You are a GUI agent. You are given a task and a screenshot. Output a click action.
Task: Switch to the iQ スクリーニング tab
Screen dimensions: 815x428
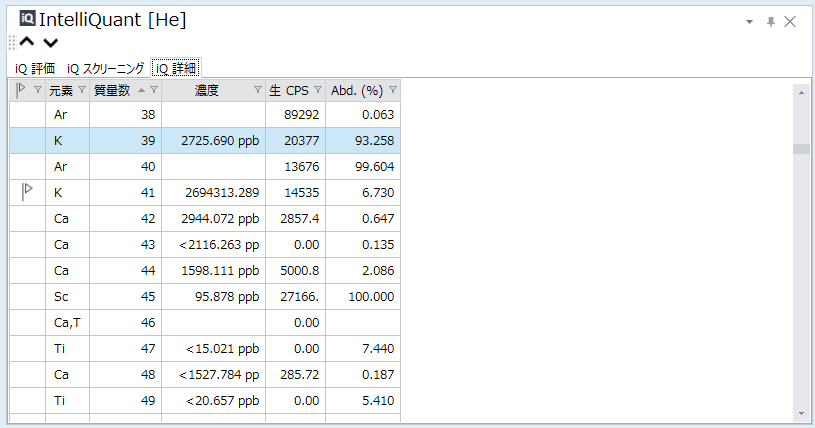click(106, 68)
